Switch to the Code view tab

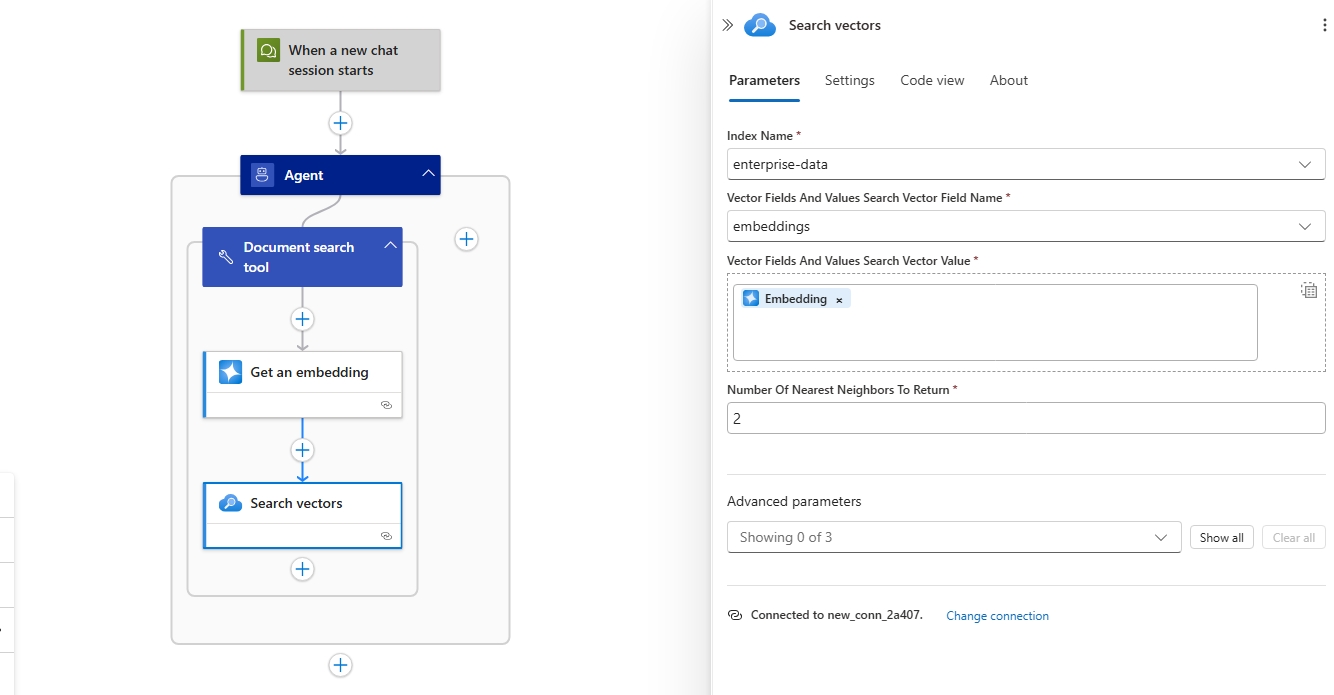coord(932,80)
